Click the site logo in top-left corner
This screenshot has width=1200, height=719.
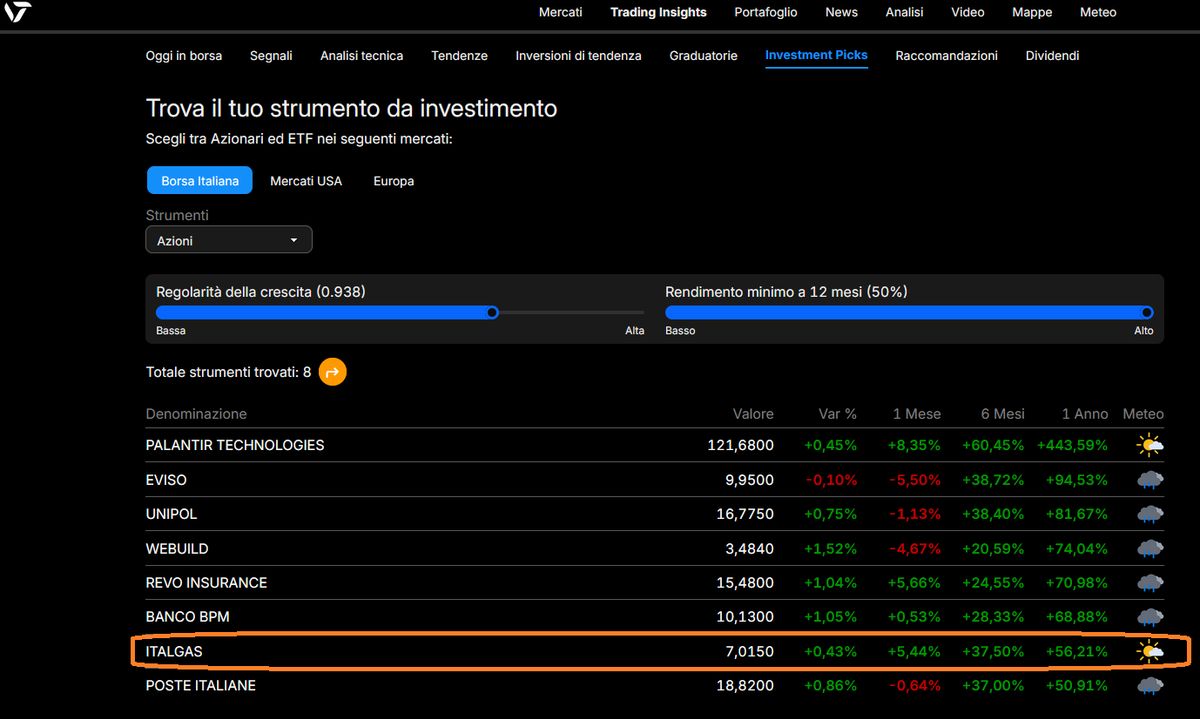point(18,12)
